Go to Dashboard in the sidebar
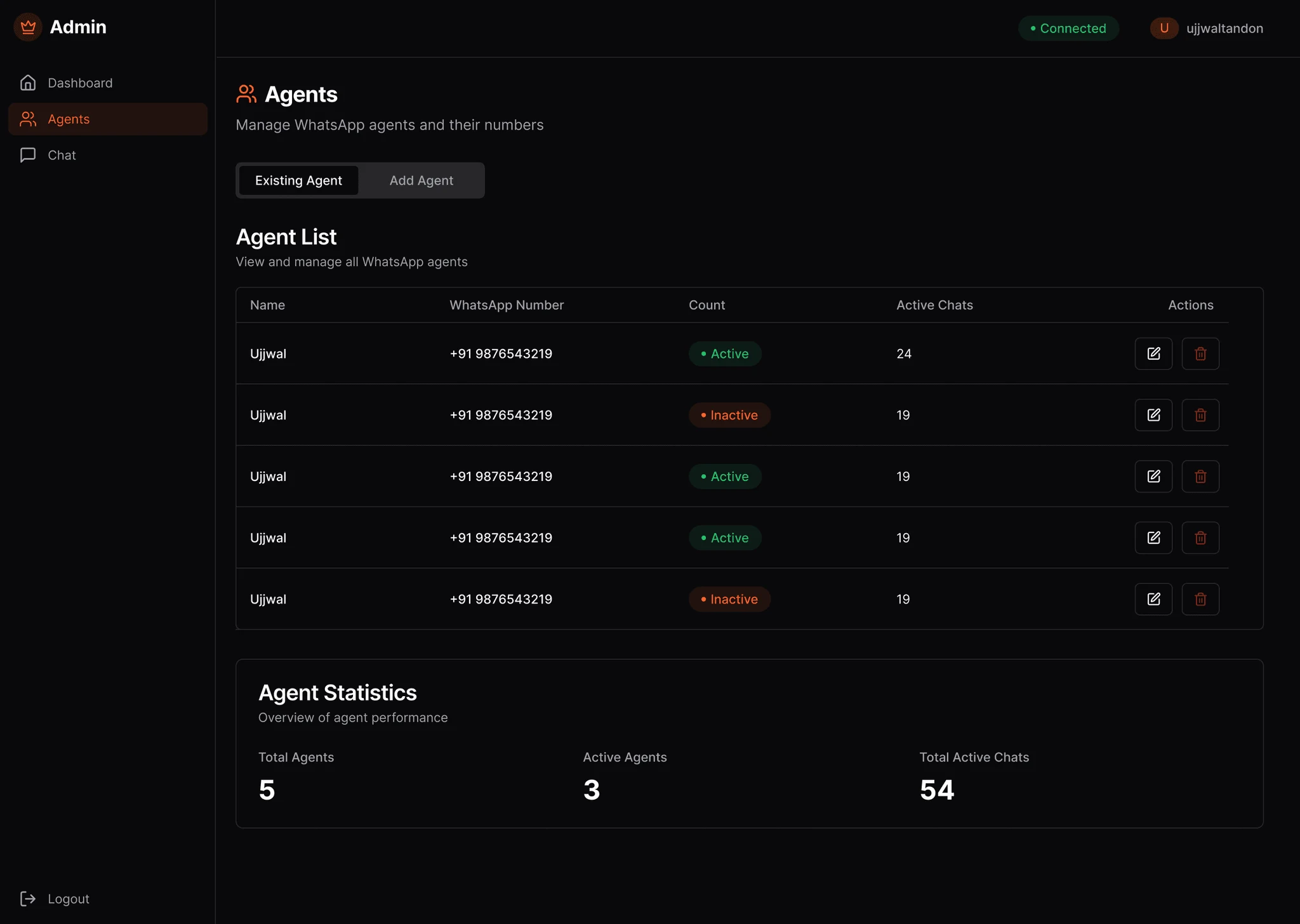This screenshot has height=924, width=1300. (x=108, y=83)
